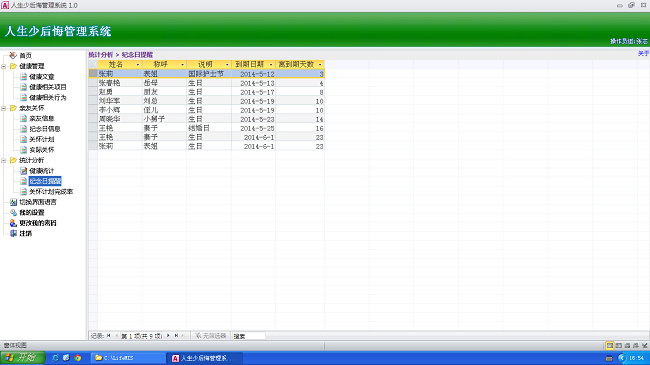Go to last record navigation arrow
The image size is (650, 365).
click(x=176, y=336)
